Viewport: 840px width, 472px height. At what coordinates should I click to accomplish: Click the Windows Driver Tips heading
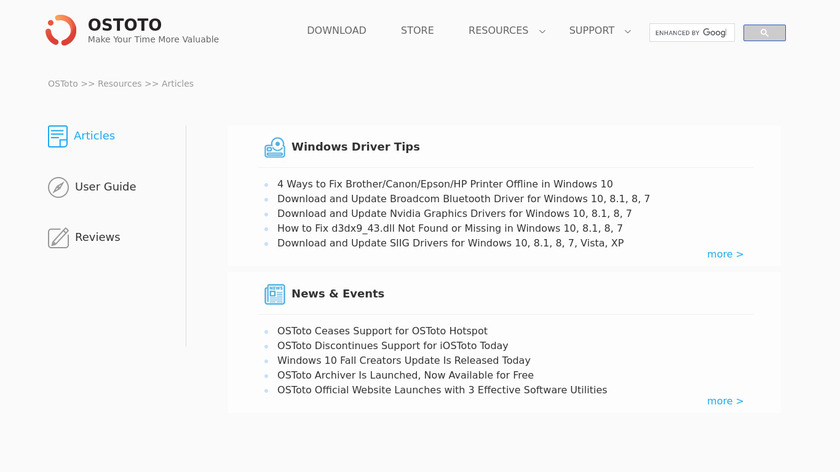(x=356, y=147)
